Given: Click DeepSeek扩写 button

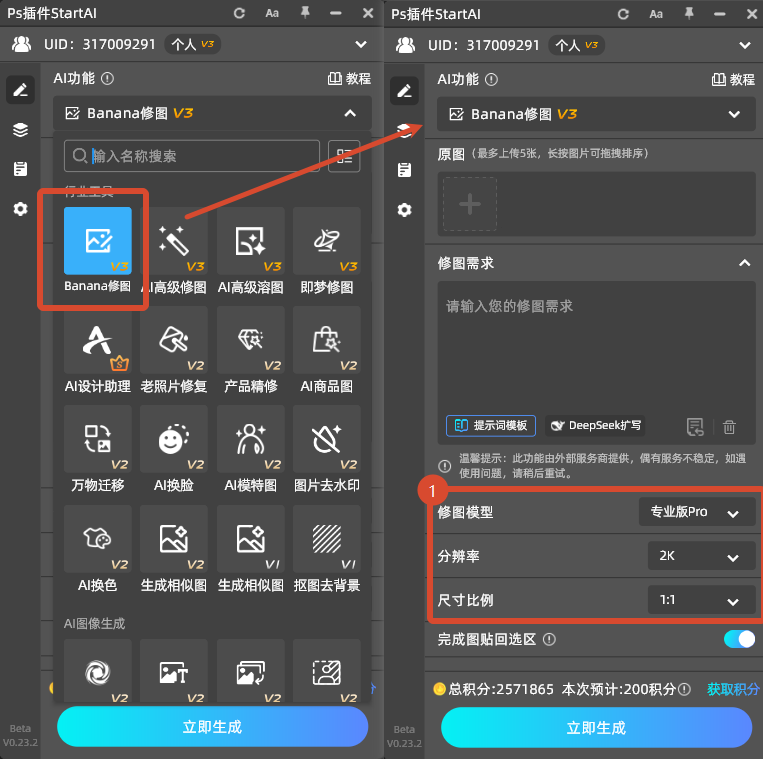Looking at the screenshot, I should click(x=595, y=426).
